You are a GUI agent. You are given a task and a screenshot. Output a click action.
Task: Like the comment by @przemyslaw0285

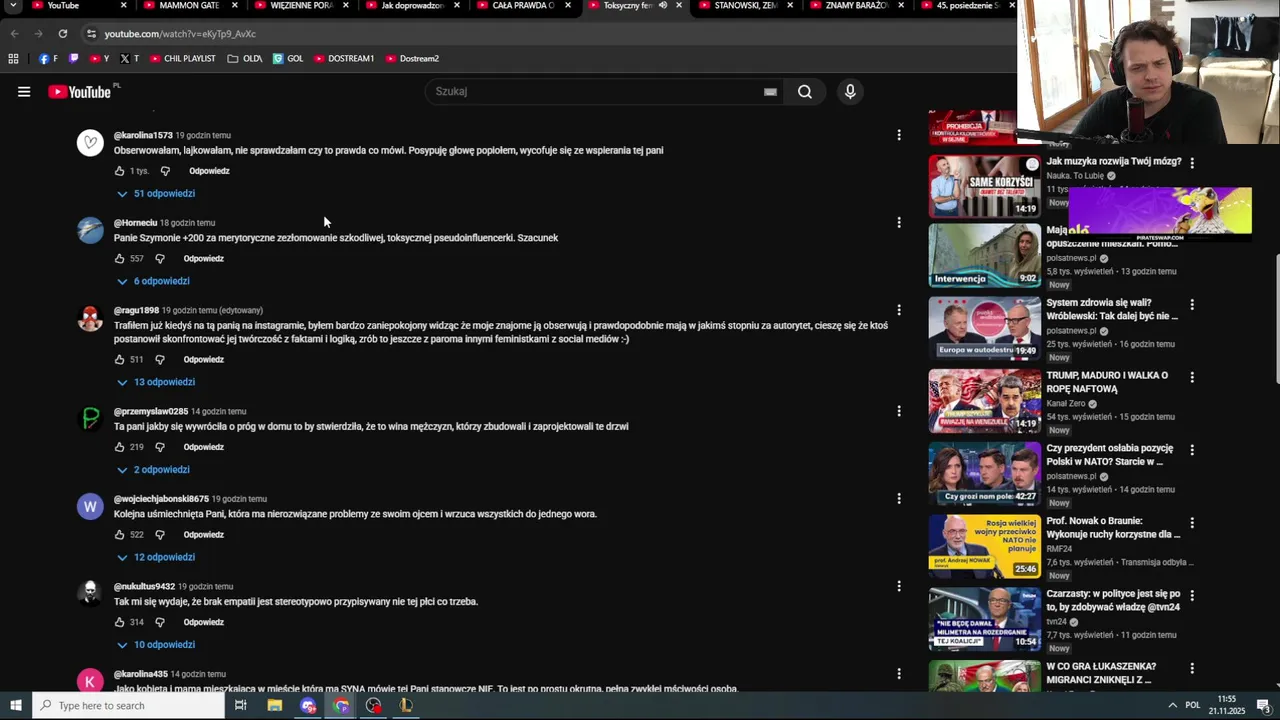click(120, 447)
